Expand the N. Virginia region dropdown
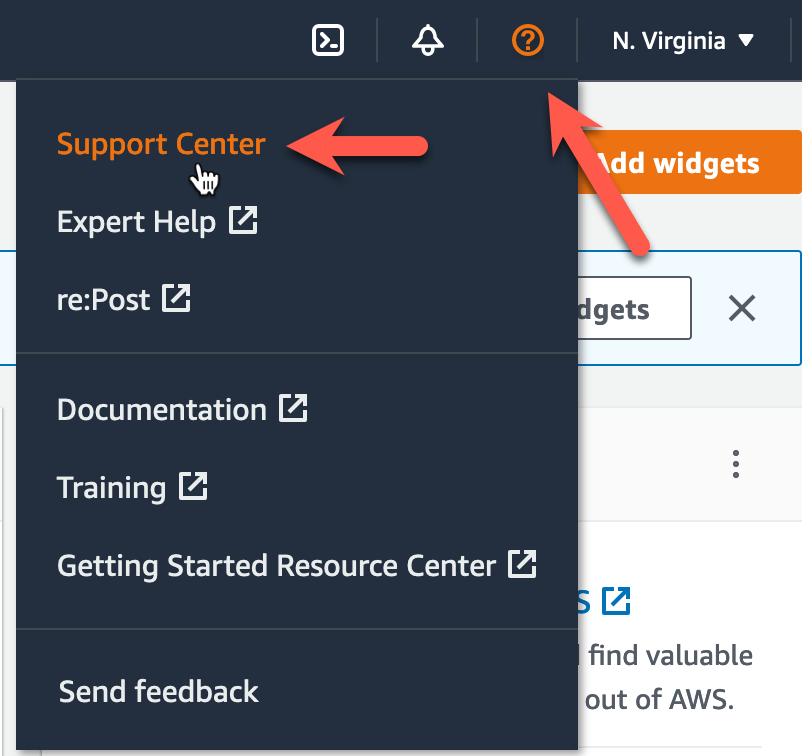Screen dimensions: 802x756 683,41
